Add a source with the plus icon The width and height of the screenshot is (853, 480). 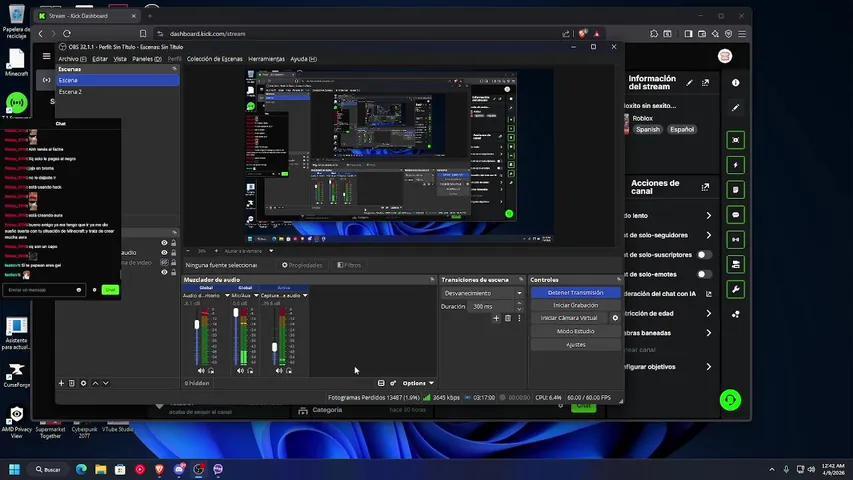pos(61,383)
